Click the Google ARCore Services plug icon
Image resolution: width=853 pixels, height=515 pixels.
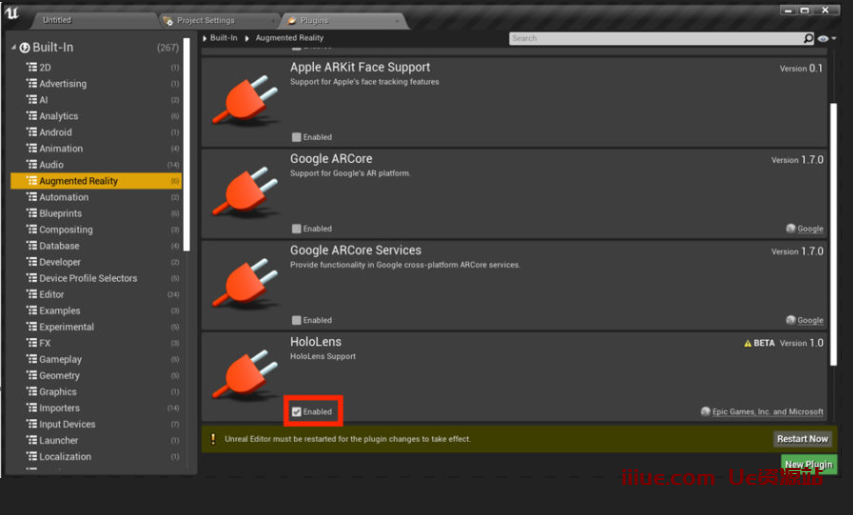[245, 283]
